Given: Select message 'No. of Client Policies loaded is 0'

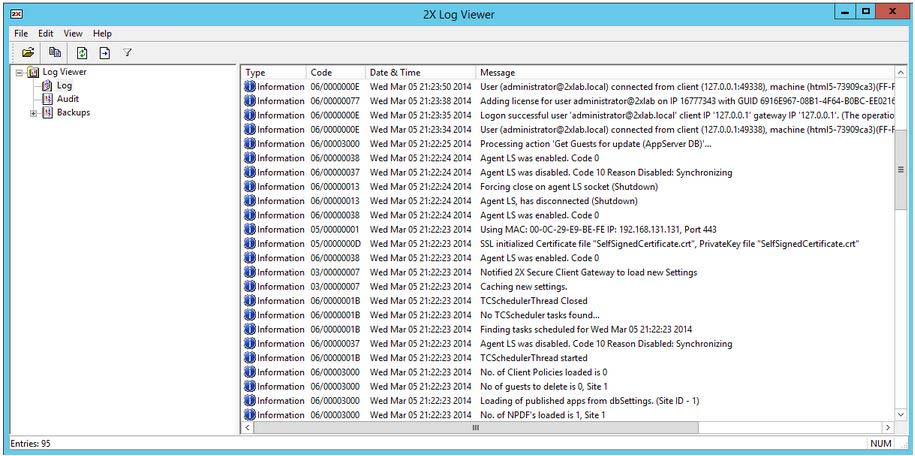Looking at the screenshot, I should [x=543, y=372].
